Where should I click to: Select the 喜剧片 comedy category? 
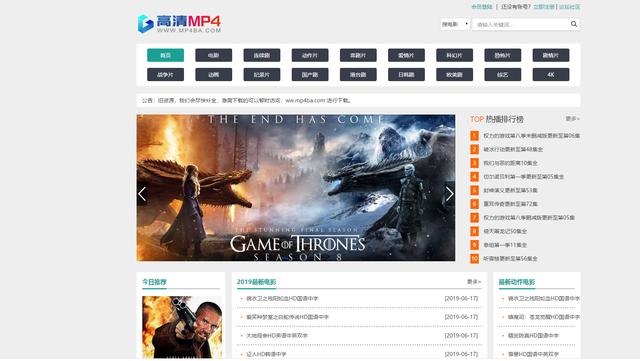click(x=358, y=55)
